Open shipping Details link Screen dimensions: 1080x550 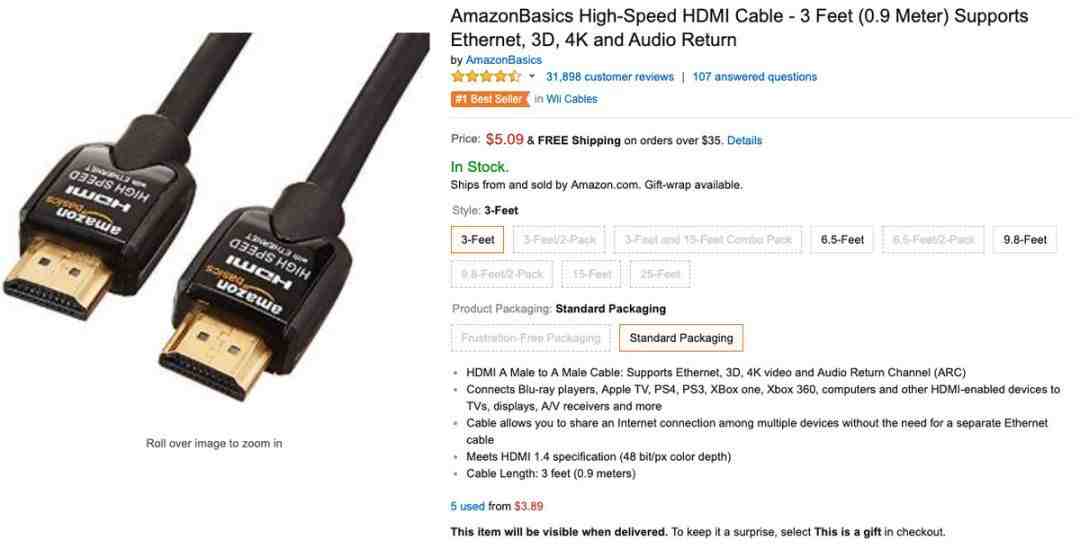point(745,140)
